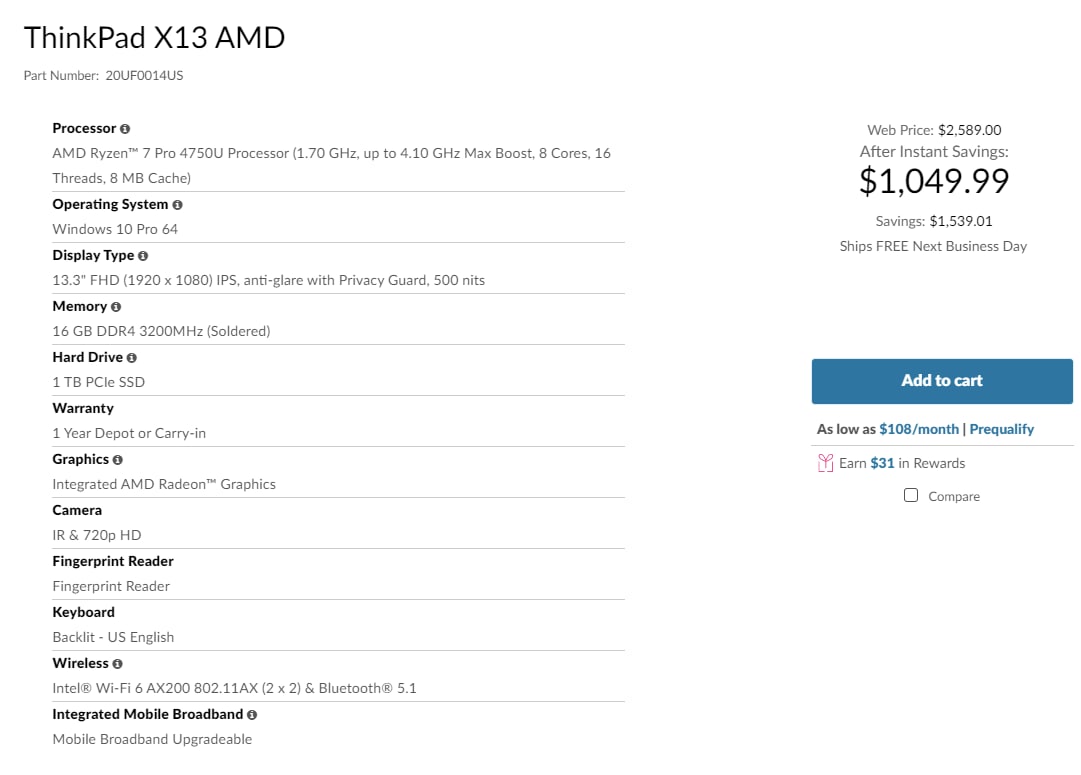This screenshot has height=775, width=1081.
Task: Click the Compare label text
Action: (x=953, y=496)
